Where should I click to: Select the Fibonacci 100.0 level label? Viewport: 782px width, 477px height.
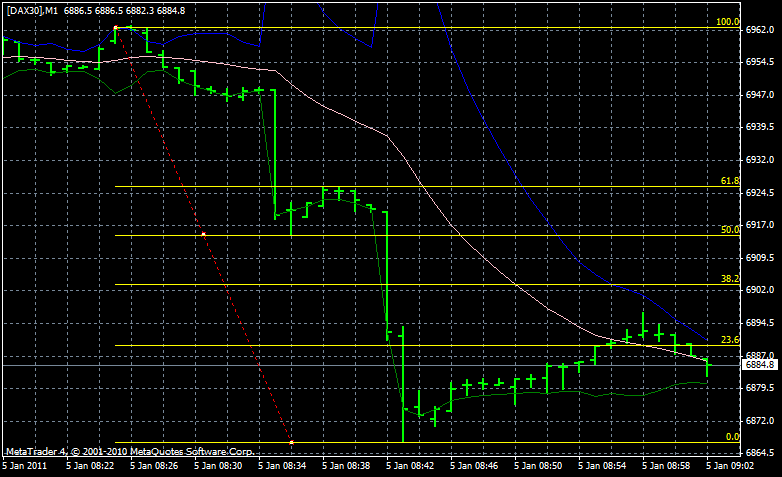[727, 22]
